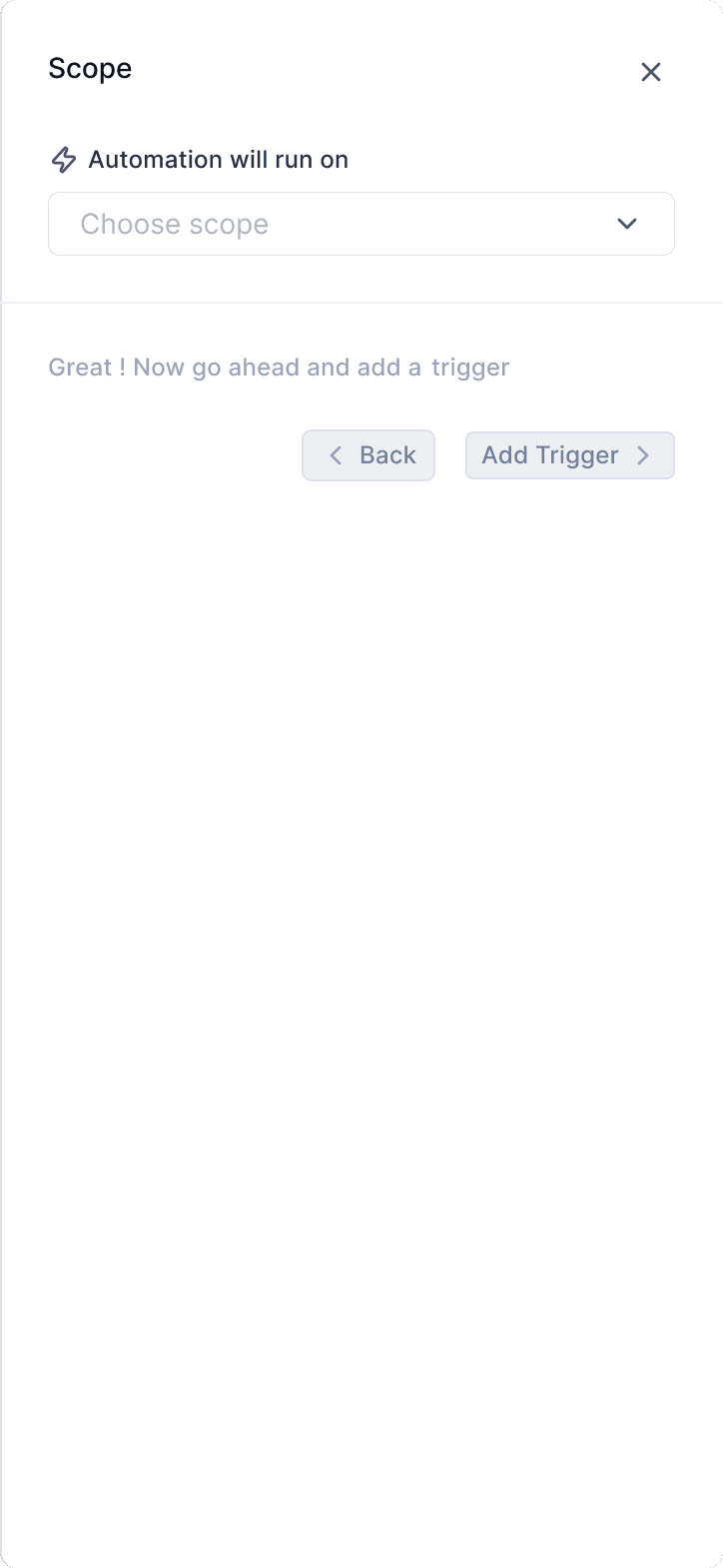
Task: Click the right chevron in Add Trigger
Action: pos(643,455)
